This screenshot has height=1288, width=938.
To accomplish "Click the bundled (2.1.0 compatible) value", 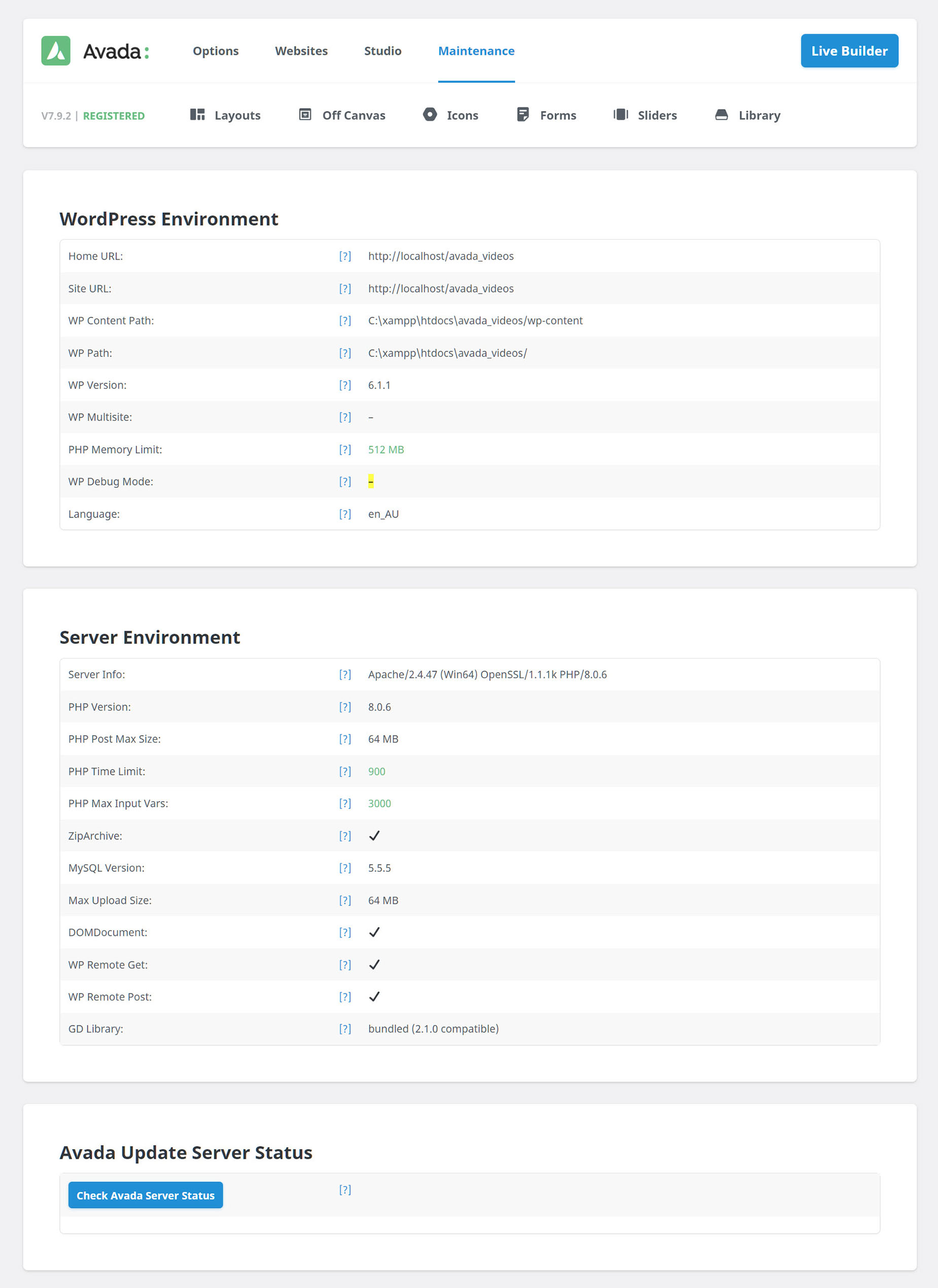I will point(433,1028).
